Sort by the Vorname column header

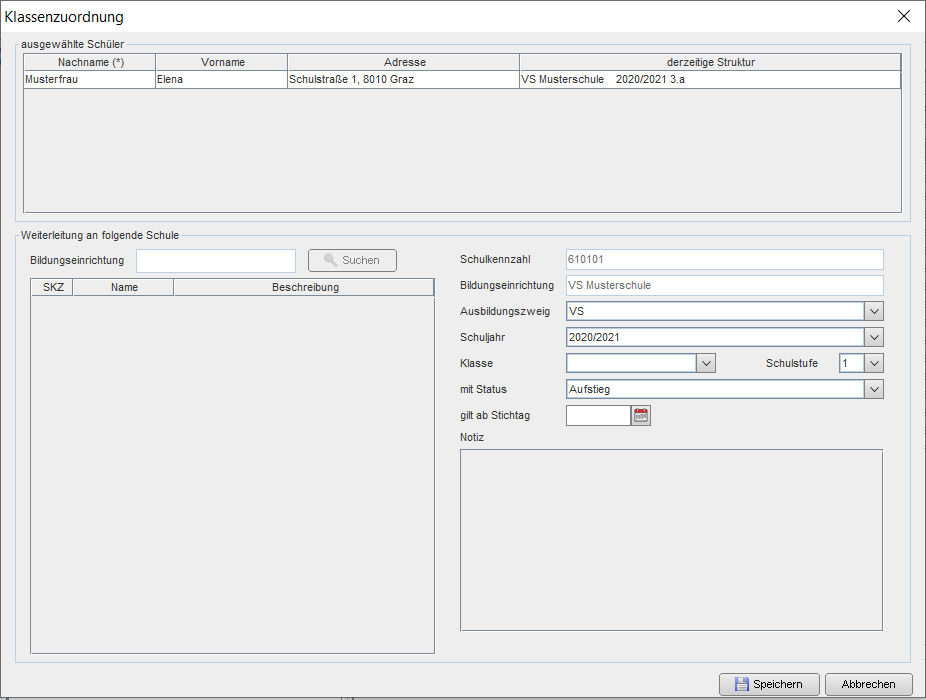(x=222, y=62)
